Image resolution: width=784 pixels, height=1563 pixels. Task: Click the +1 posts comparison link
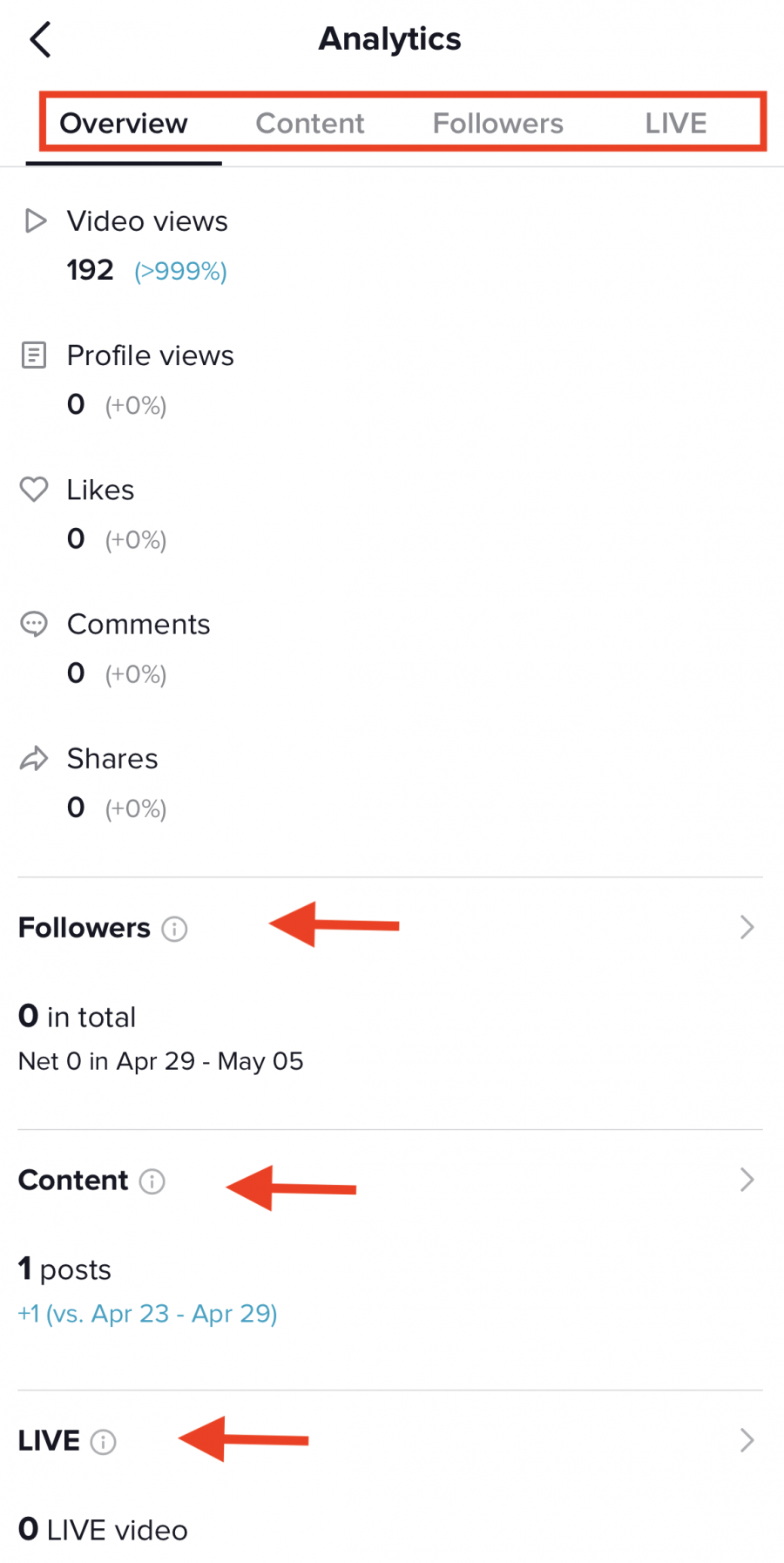pos(146,1314)
